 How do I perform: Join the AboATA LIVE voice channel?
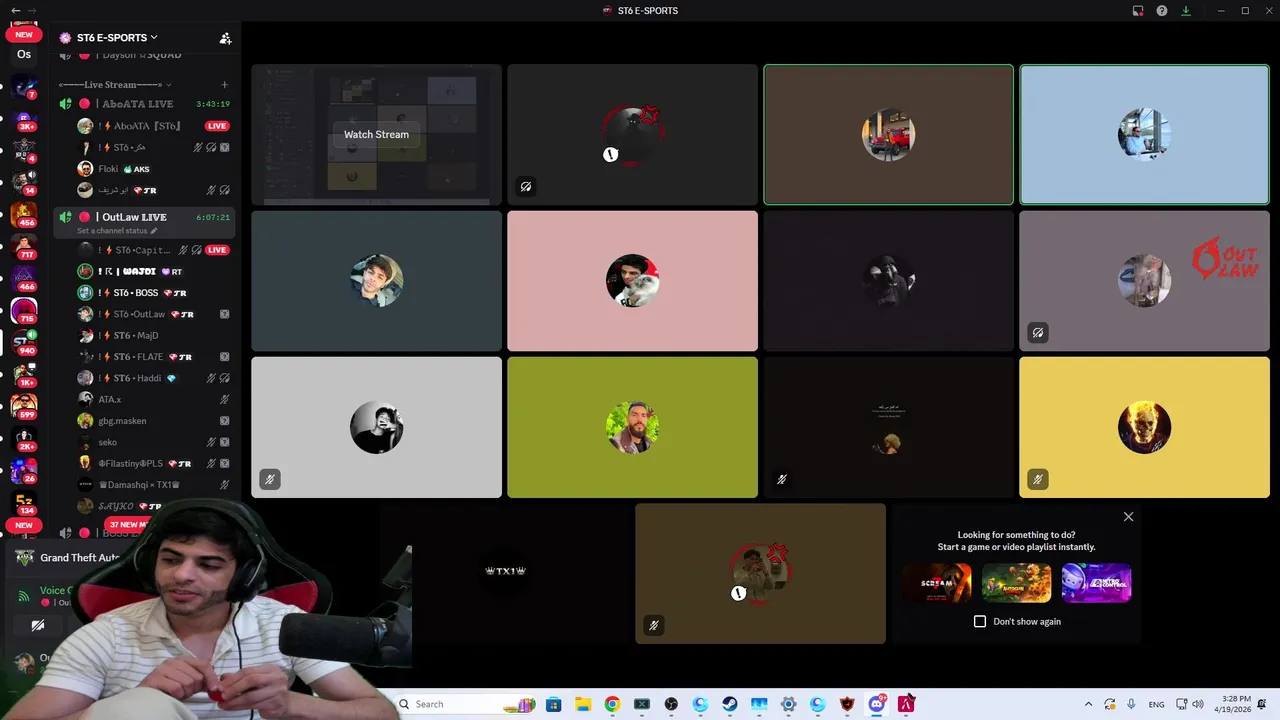(x=145, y=104)
